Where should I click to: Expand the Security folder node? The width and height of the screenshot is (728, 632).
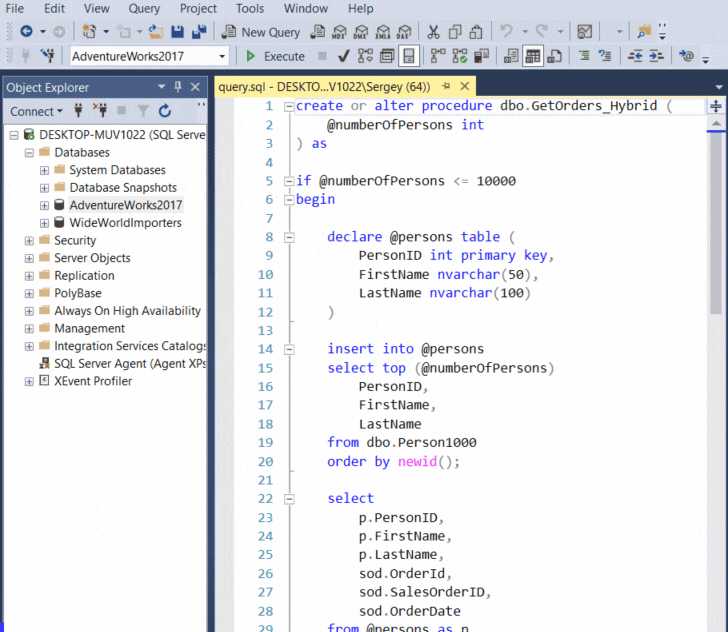point(29,241)
